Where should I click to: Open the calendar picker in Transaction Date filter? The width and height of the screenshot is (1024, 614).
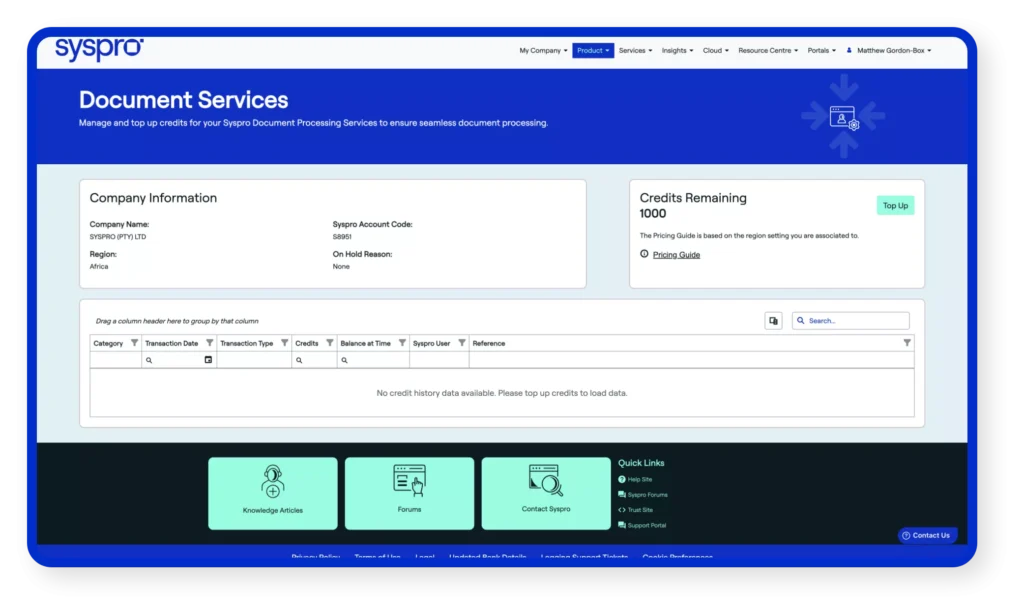(208, 360)
